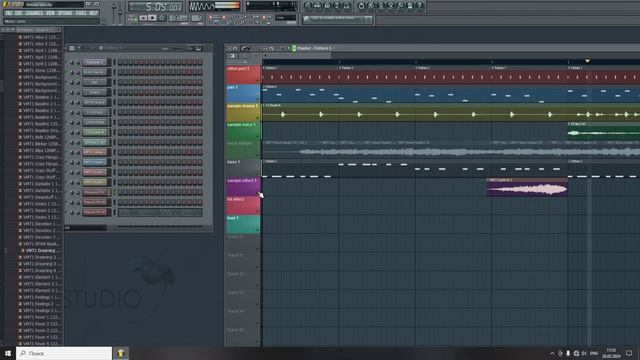Click the tempo display in transport panel
640x360 pixels.
[178, 18]
